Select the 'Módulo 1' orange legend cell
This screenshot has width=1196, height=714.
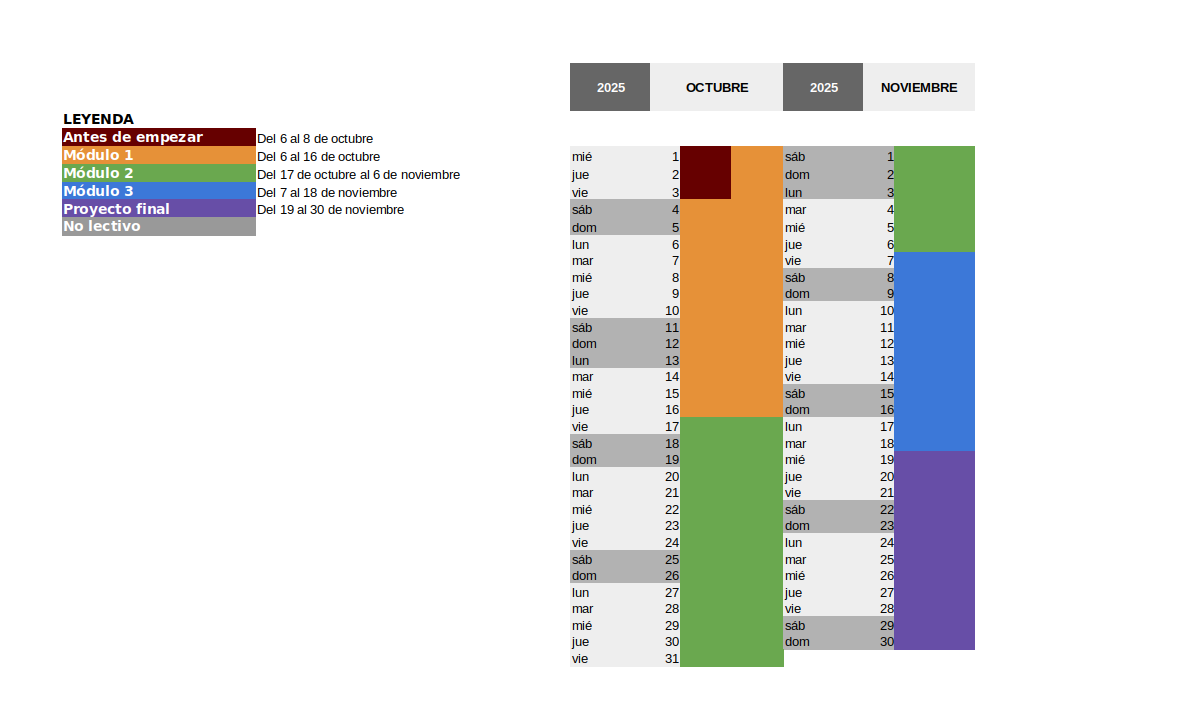159,155
